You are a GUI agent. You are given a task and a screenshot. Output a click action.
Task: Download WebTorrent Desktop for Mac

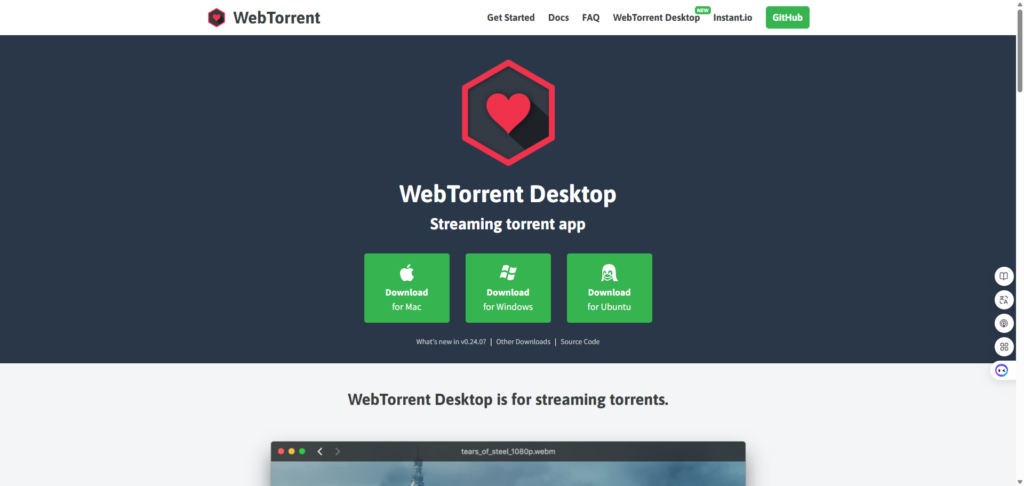click(x=407, y=288)
